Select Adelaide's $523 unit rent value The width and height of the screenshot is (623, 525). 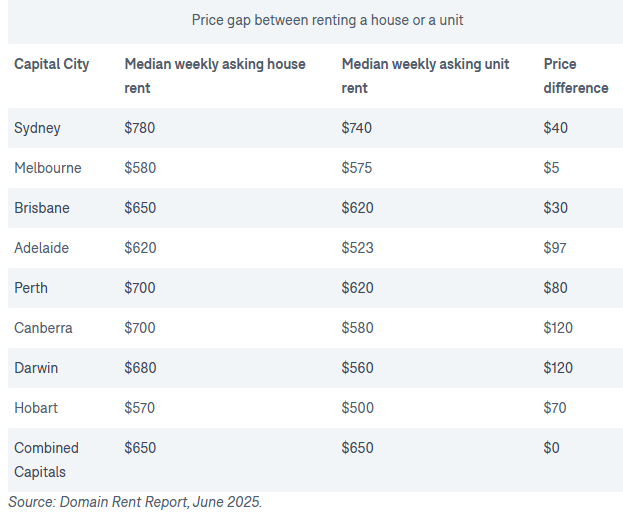(x=357, y=248)
